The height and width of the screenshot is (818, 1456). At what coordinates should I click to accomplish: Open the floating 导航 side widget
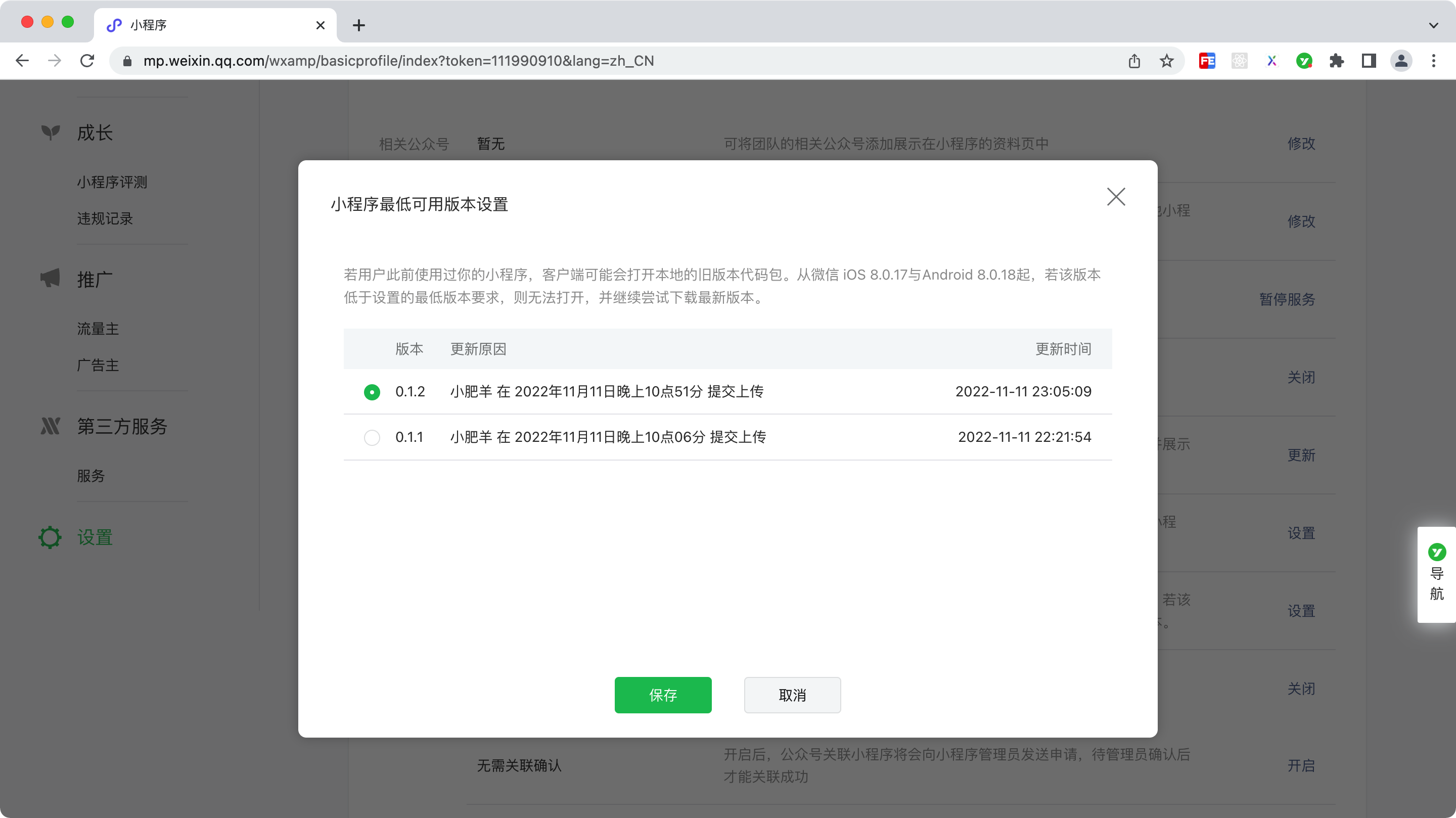pyautogui.click(x=1436, y=574)
